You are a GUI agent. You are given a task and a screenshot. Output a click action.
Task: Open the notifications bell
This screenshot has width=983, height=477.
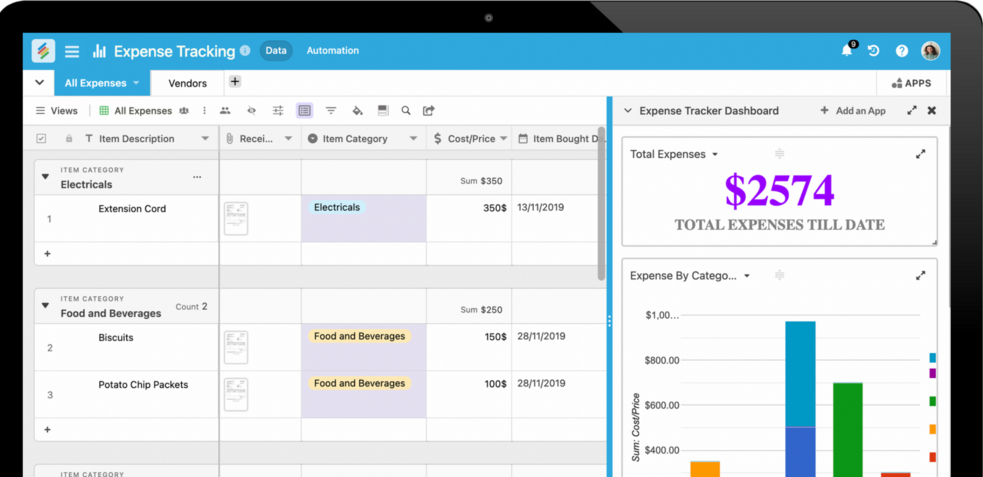click(x=846, y=51)
